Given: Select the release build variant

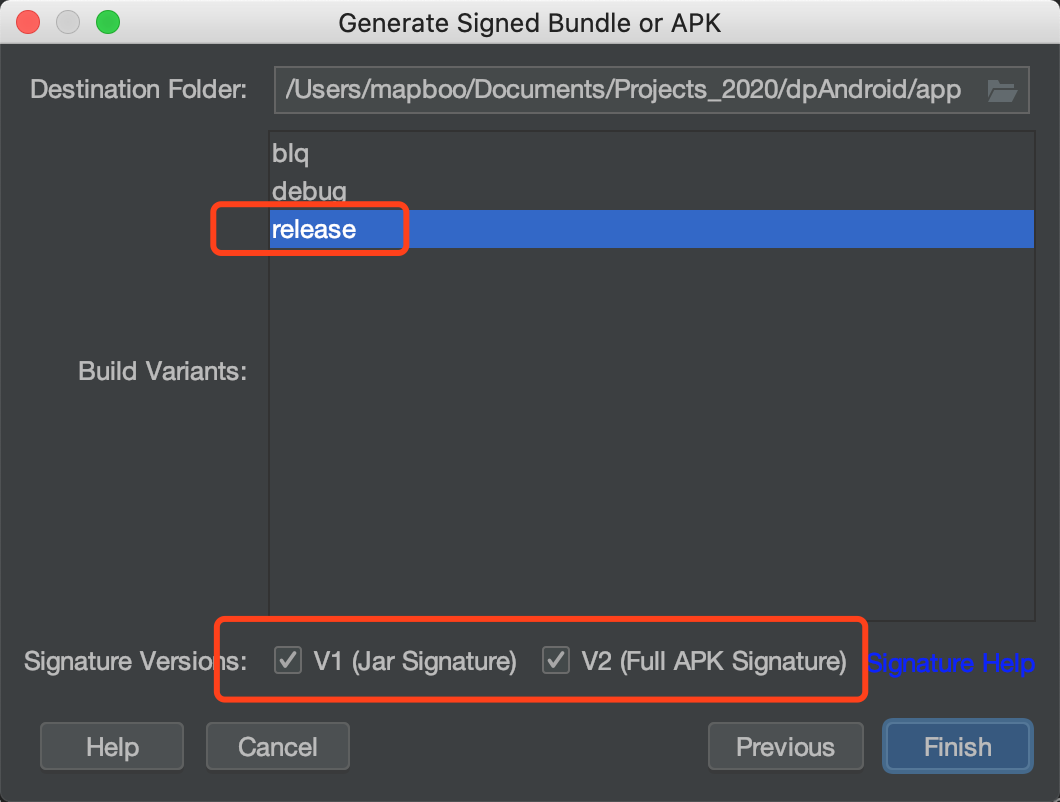Looking at the screenshot, I should click(314, 229).
